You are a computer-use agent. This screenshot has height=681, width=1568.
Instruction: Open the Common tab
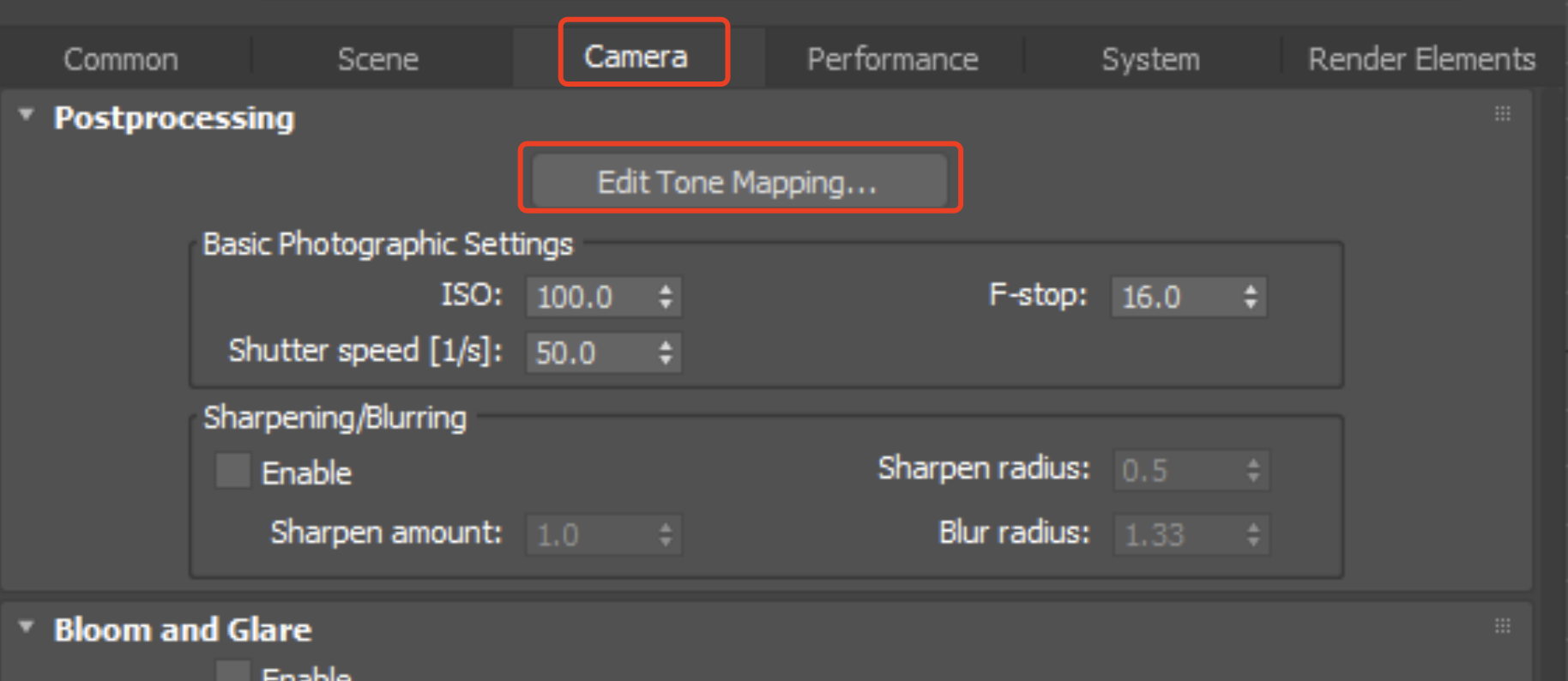(x=121, y=59)
